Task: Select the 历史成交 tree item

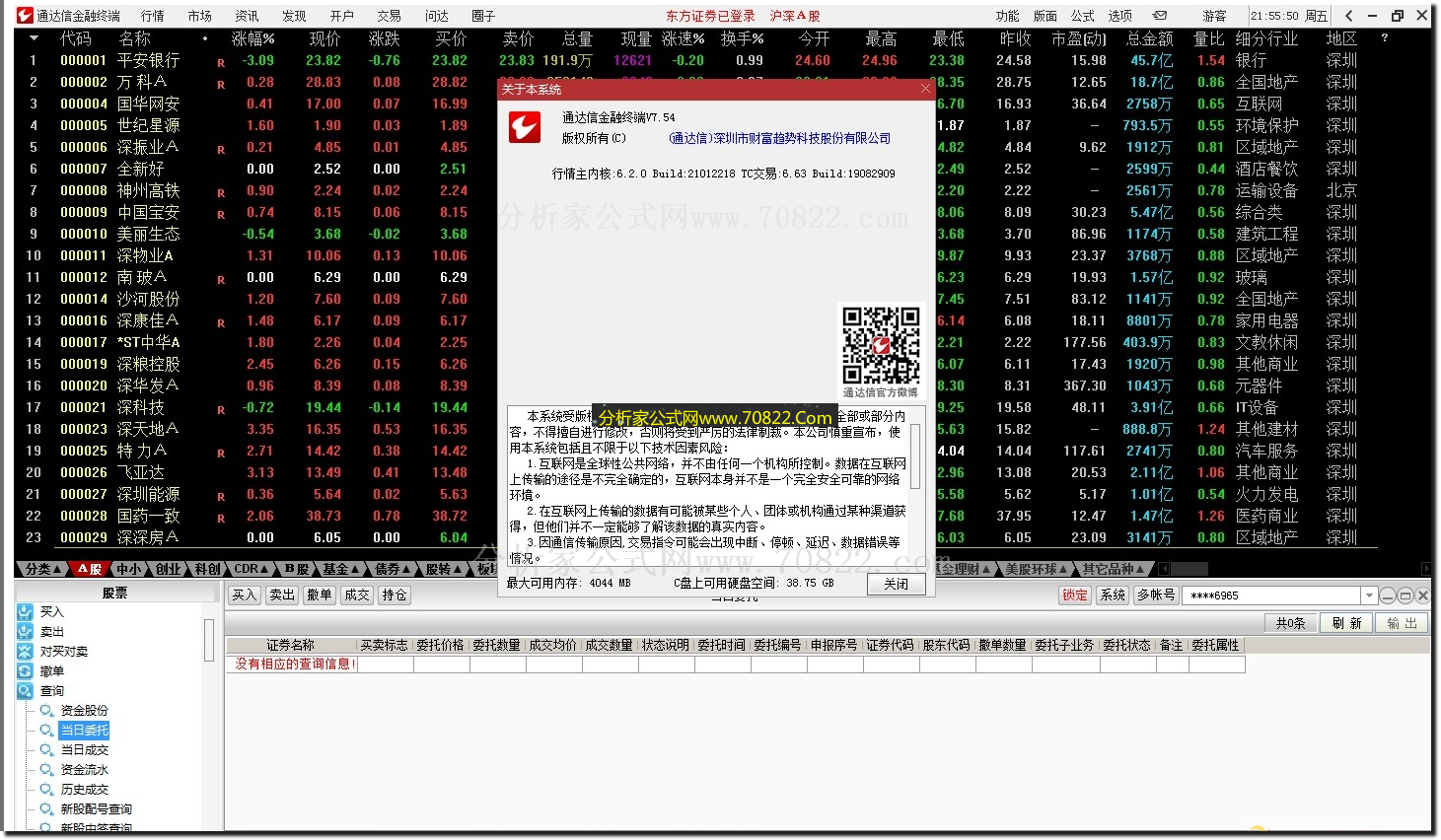Action: pyautogui.click(x=85, y=790)
